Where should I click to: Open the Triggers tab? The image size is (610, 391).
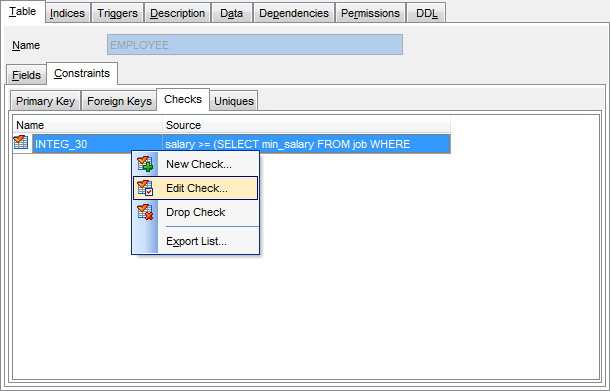117,13
